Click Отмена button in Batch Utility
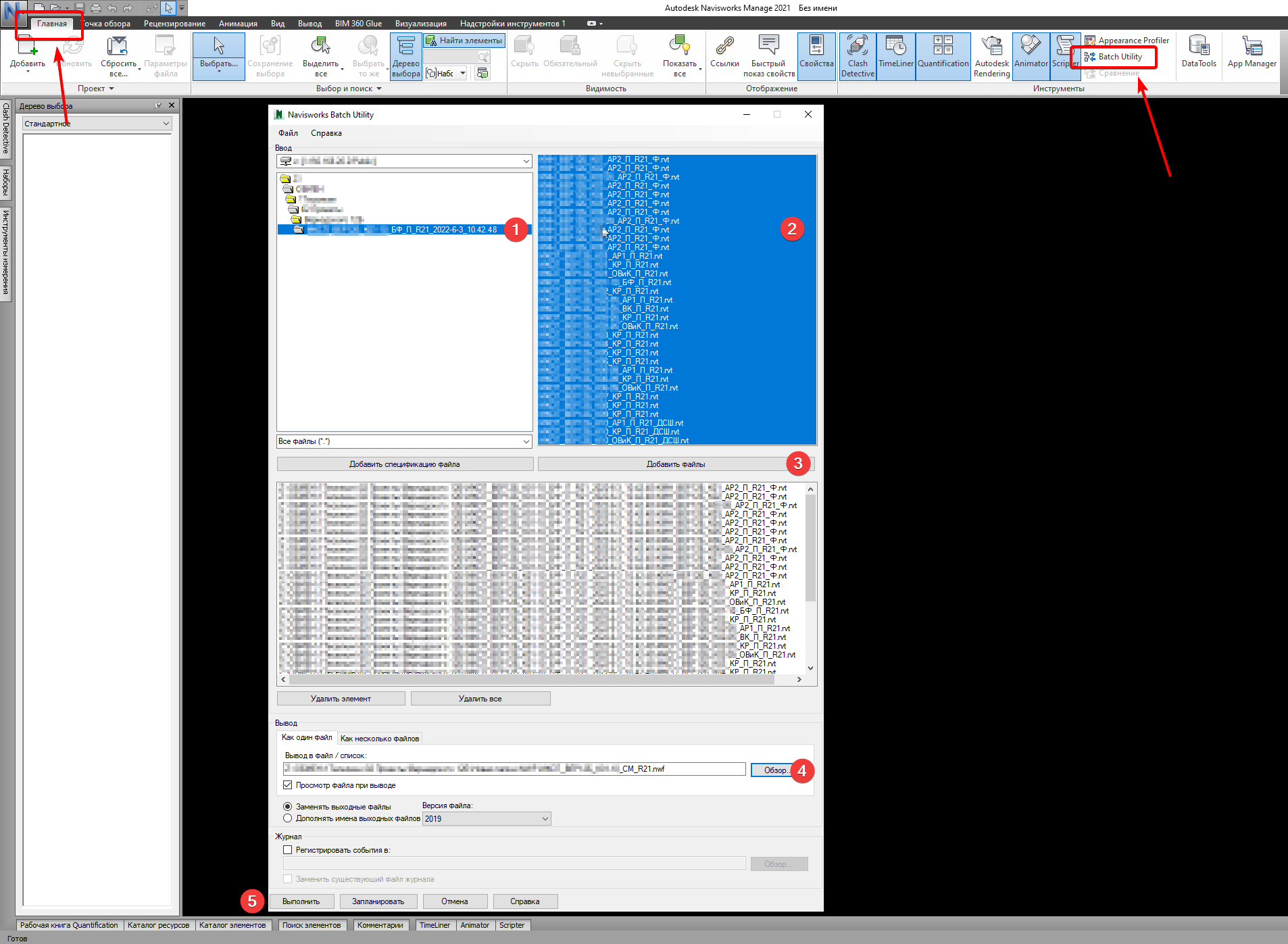Screen dimensions: 1288x944 click(x=454, y=901)
